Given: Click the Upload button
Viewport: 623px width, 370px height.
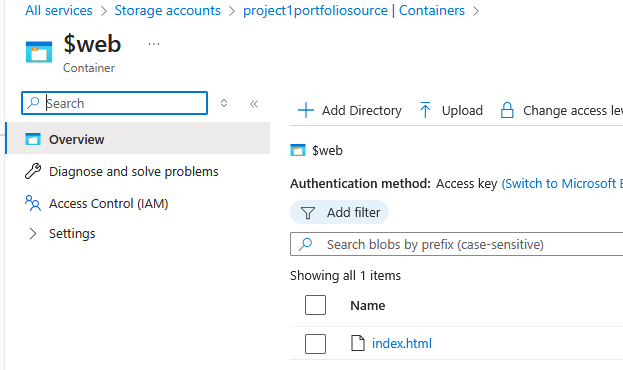Looking at the screenshot, I should click(451, 110).
